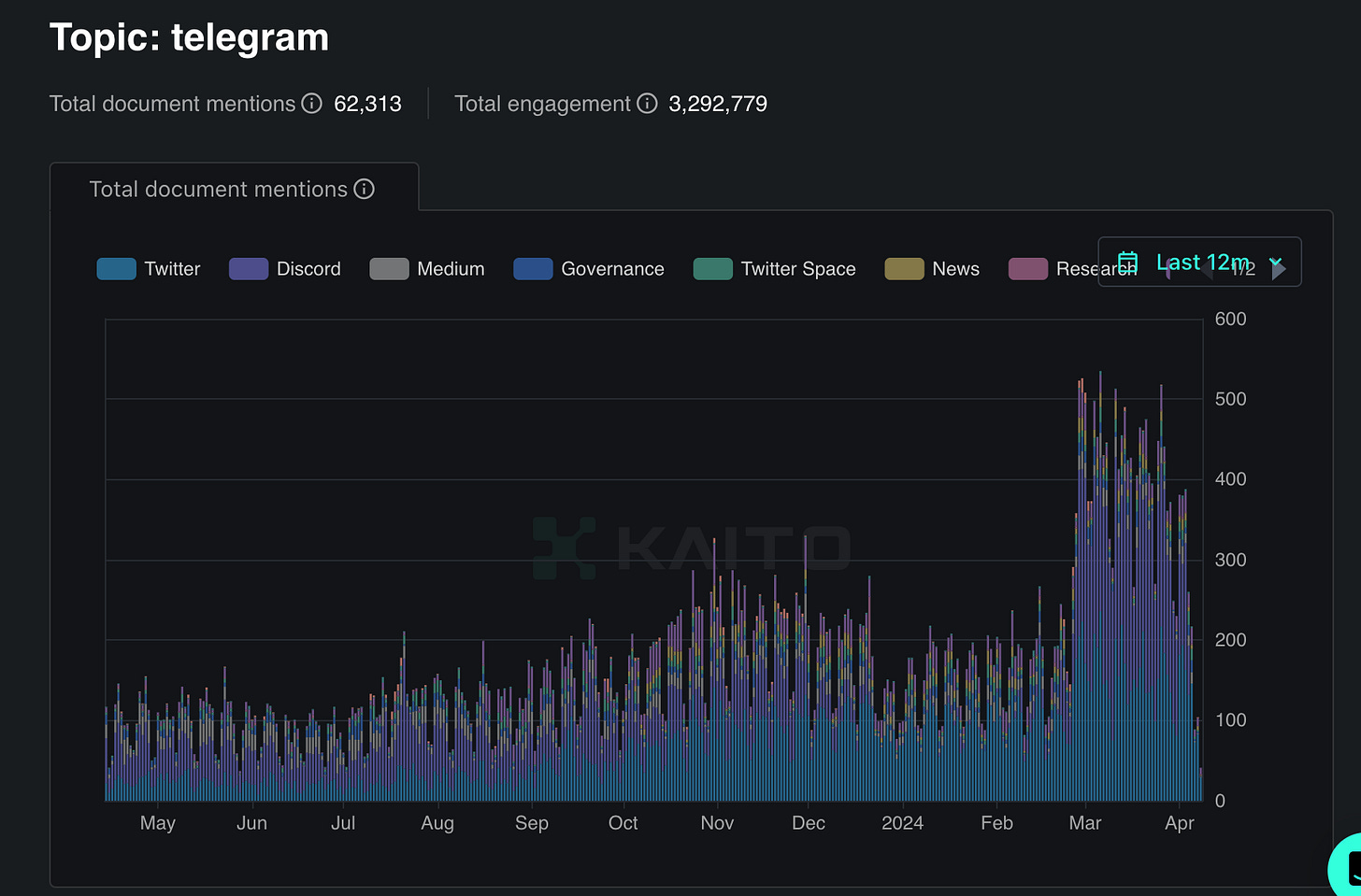Click the tallest March bar in chart
1361x896 pixels.
(1100, 586)
